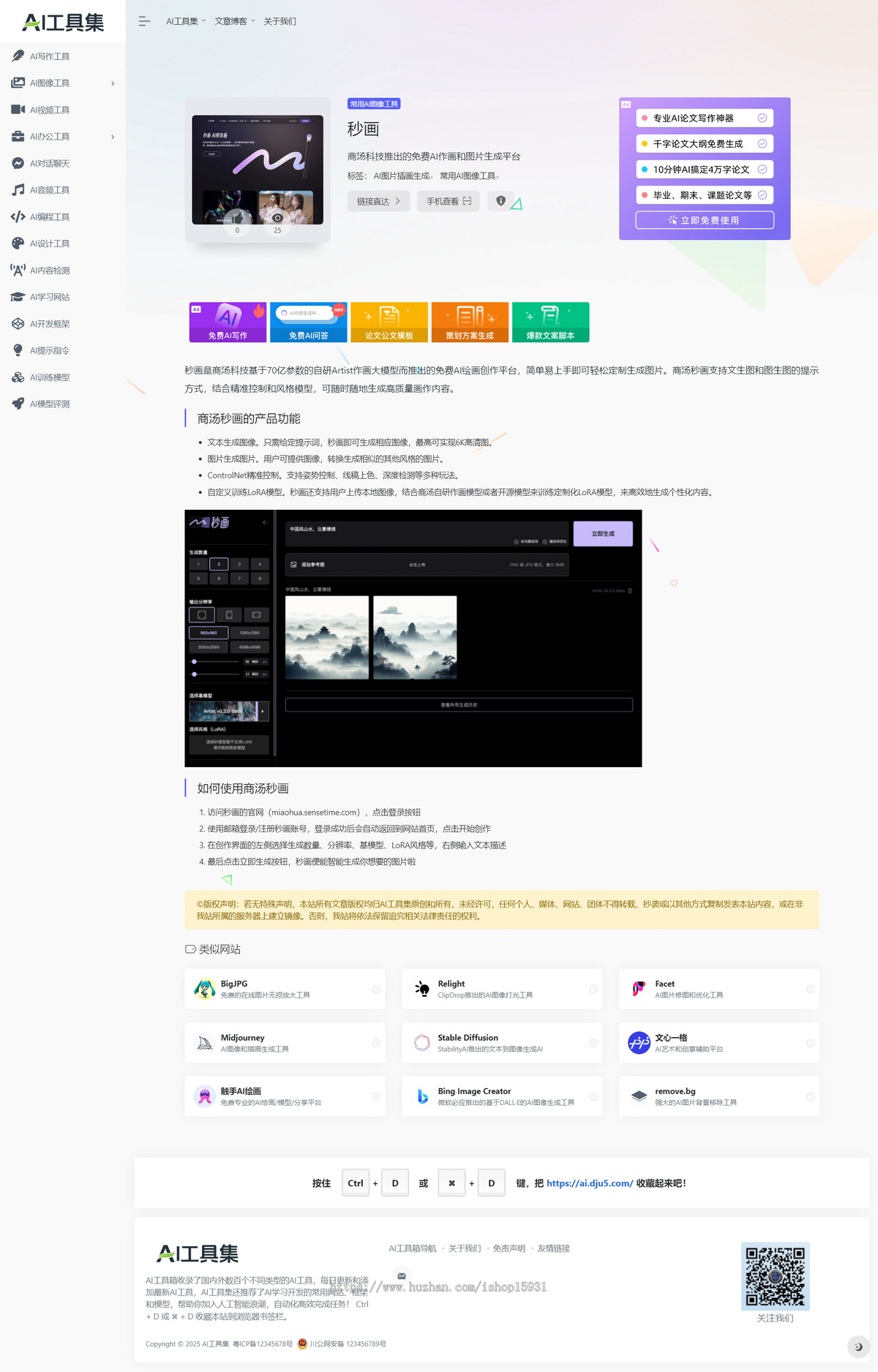The image size is (878, 1372).
Task: Click the eye views icon showing 25
Action: tap(277, 218)
